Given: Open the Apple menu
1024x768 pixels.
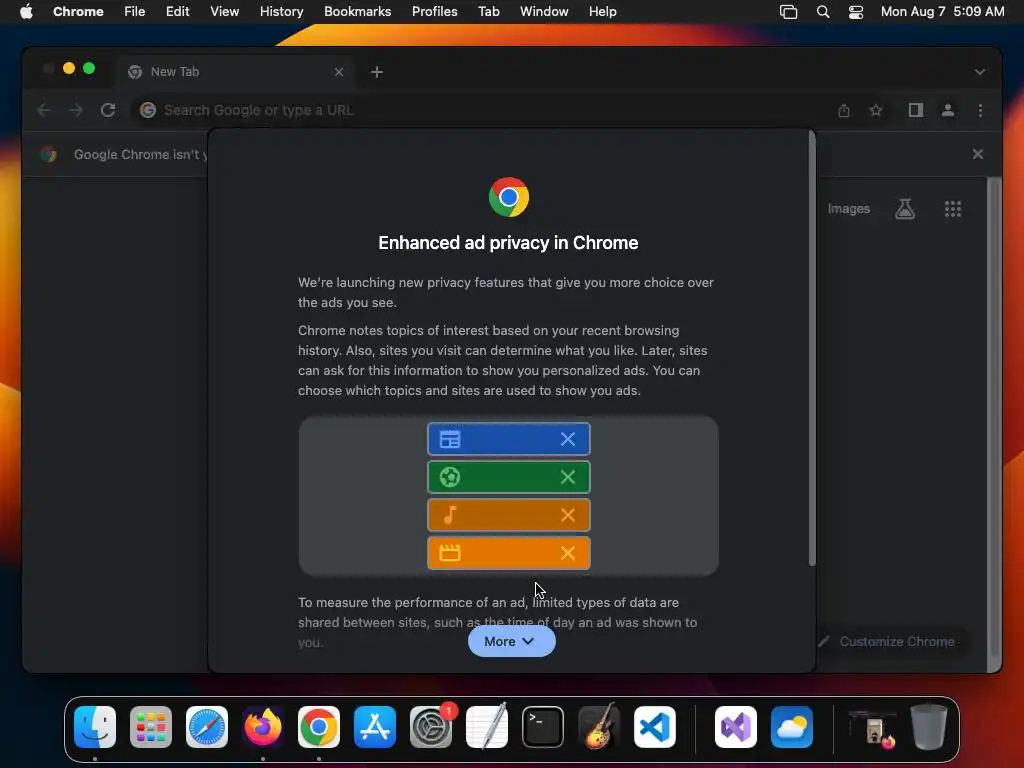Looking at the screenshot, I should [25, 12].
